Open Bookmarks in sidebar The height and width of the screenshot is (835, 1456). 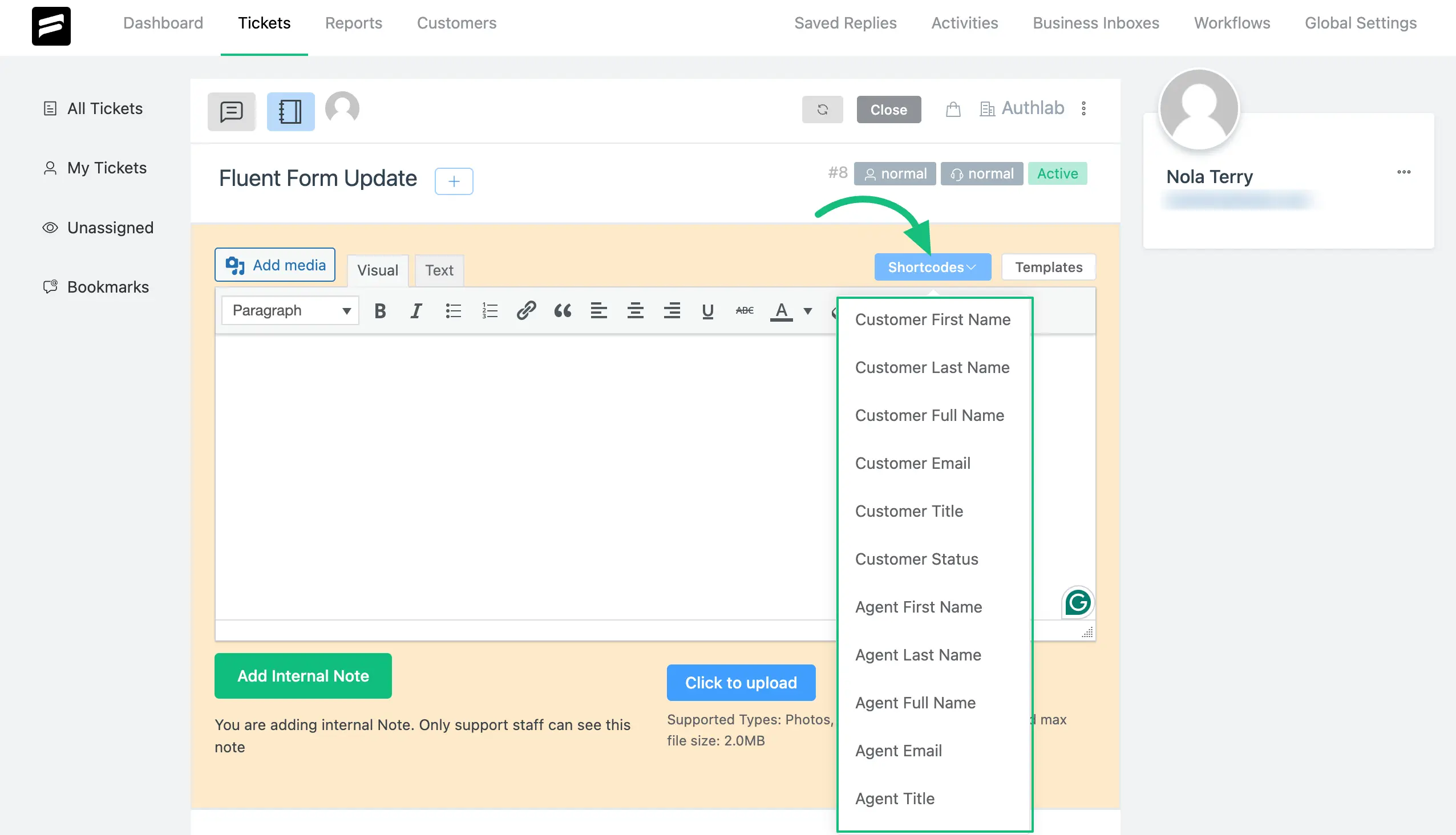click(96, 287)
